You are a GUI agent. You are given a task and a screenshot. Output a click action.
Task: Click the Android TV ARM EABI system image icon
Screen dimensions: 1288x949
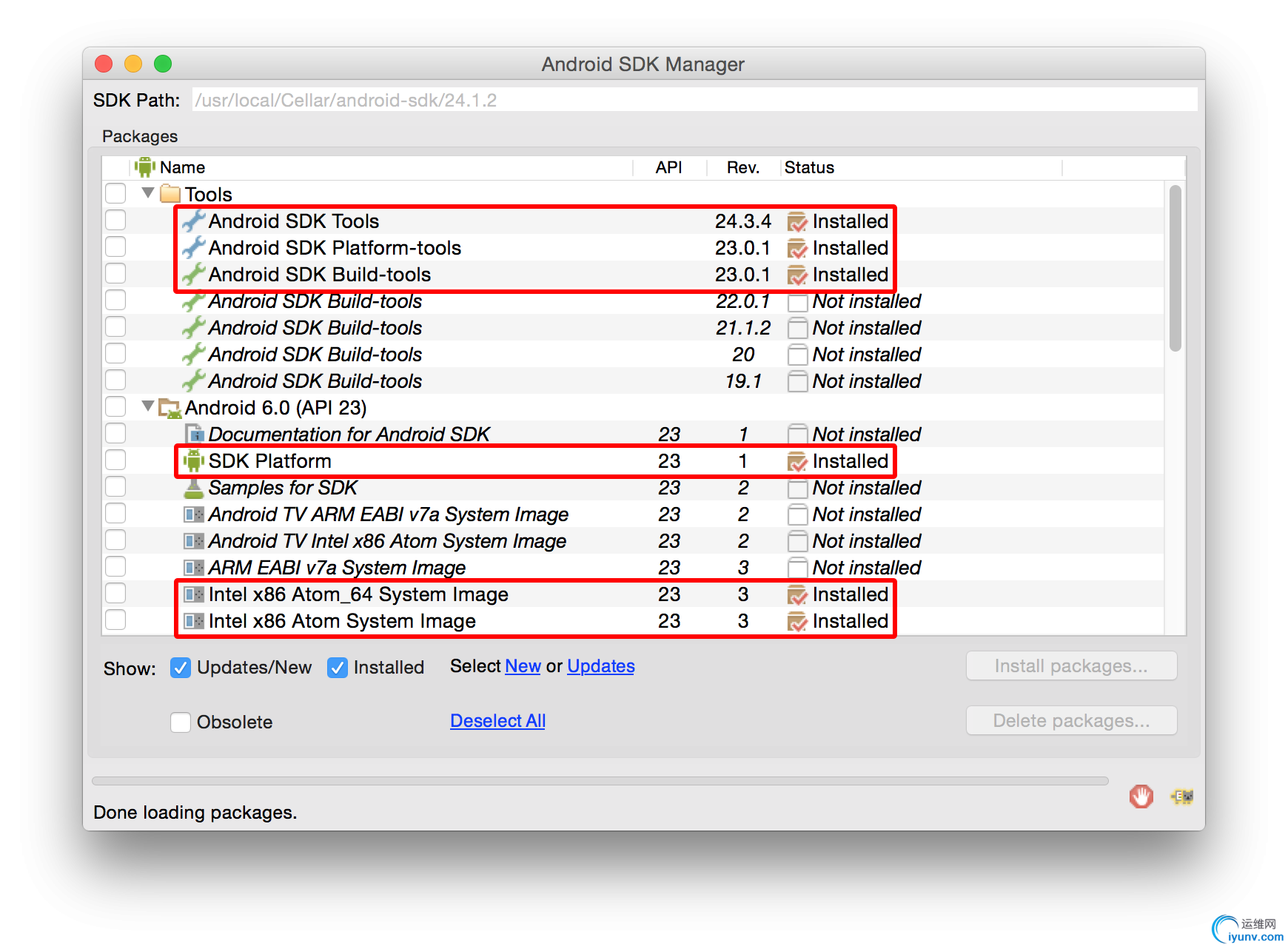coord(194,514)
